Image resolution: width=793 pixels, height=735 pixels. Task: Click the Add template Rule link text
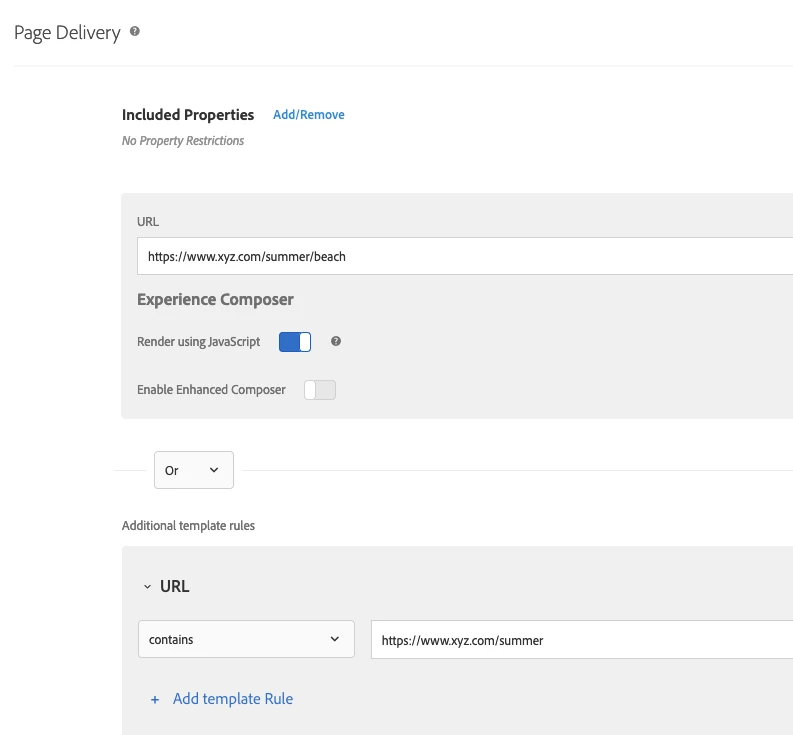click(233, 699)
